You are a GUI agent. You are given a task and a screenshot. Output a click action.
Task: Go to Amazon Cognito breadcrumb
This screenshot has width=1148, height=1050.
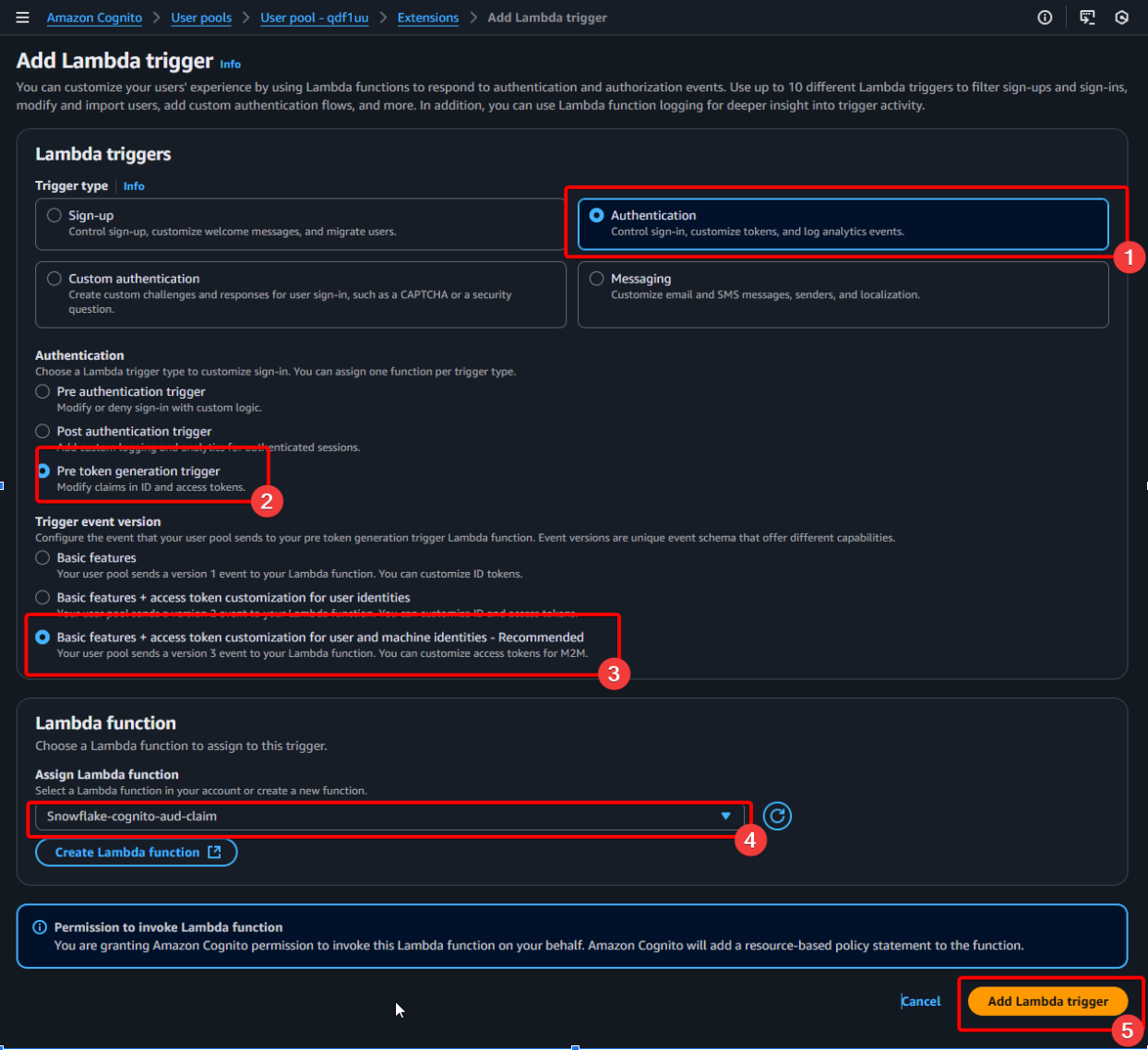pyautogui.click(x=94, y=18)
